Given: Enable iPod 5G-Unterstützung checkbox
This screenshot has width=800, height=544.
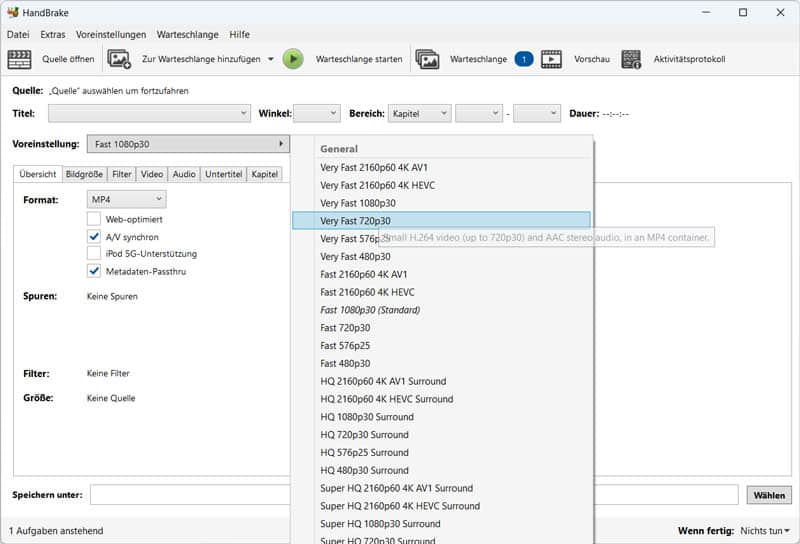Looking at the screenshot, I should (x=94, y=253).
